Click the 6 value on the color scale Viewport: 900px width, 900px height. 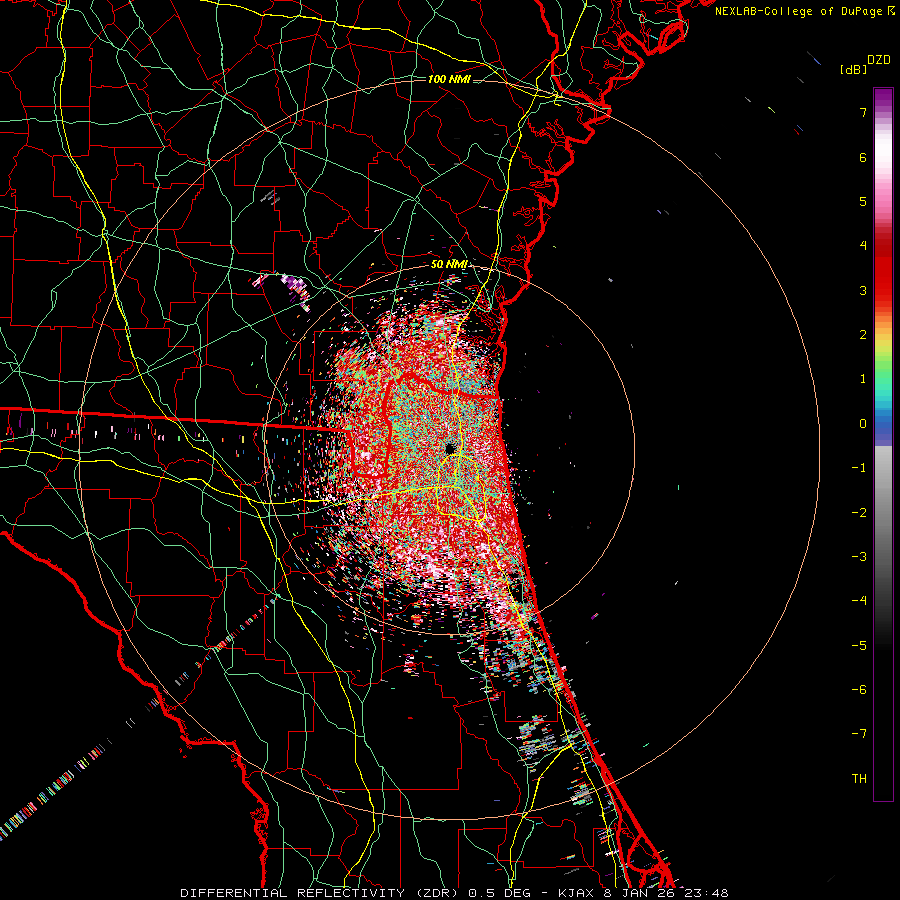coord(863,157)
